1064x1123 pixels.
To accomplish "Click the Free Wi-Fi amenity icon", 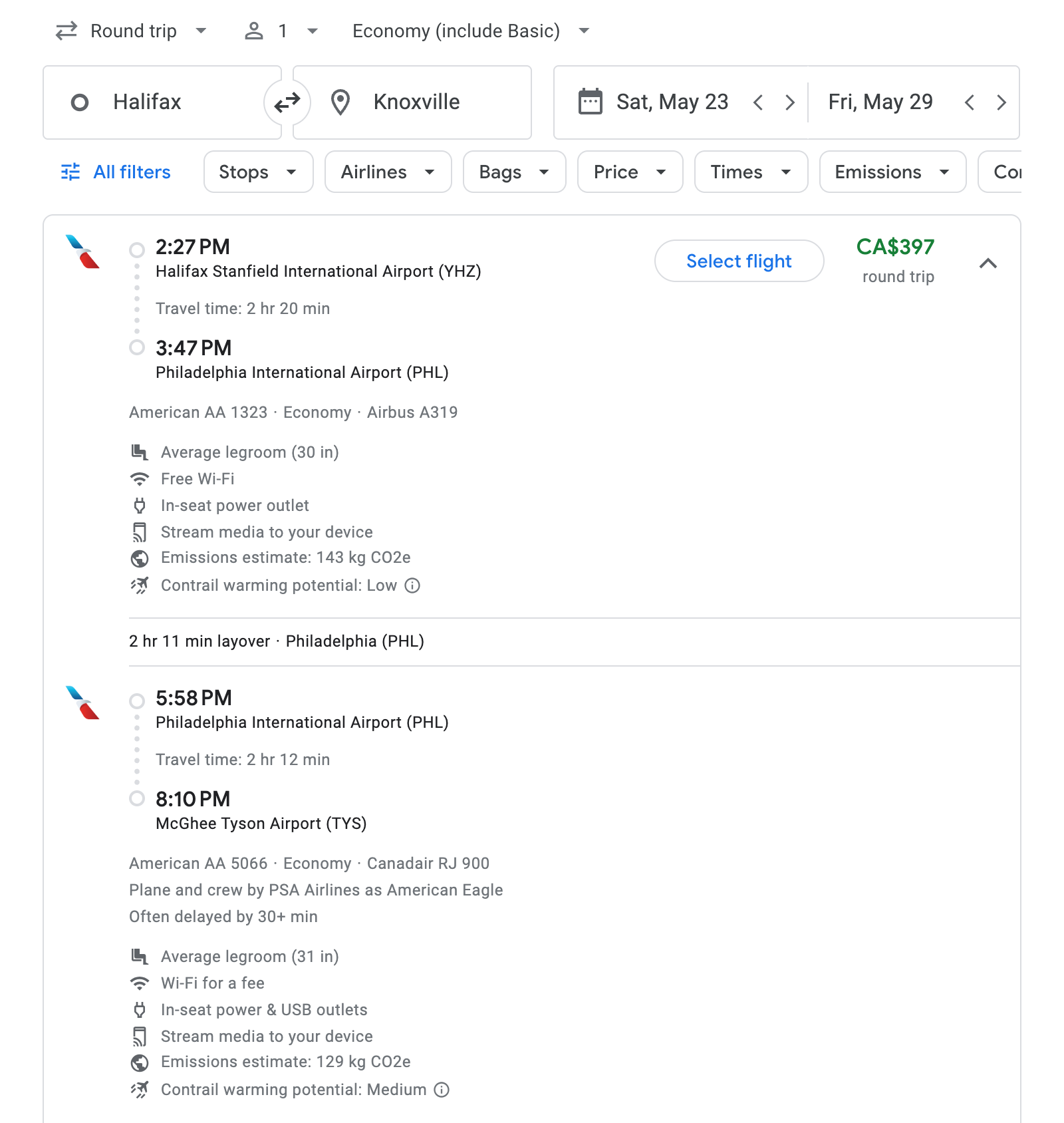I will [140, 478].
